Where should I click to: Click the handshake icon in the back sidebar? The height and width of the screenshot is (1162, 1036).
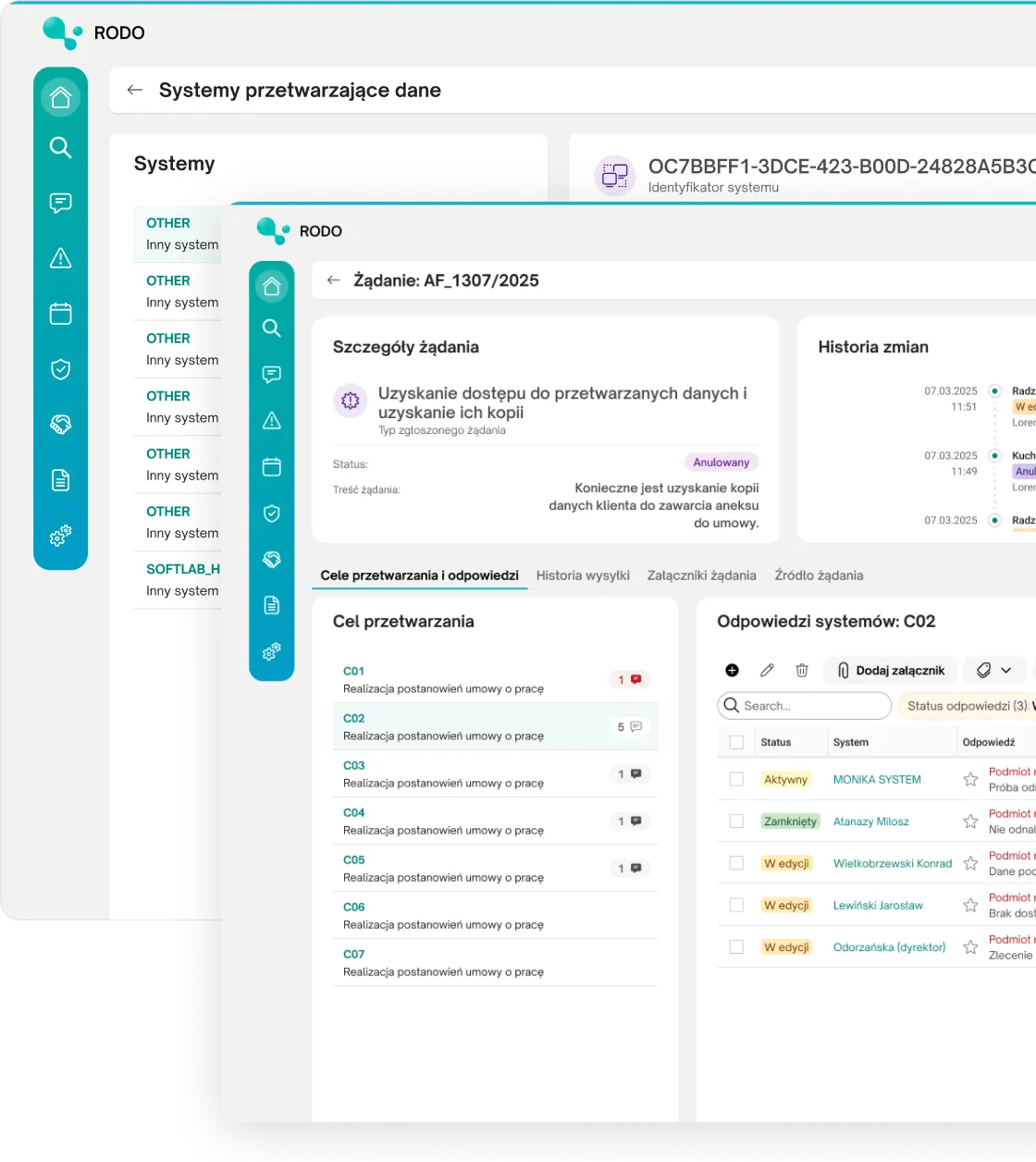click(60, 425)
